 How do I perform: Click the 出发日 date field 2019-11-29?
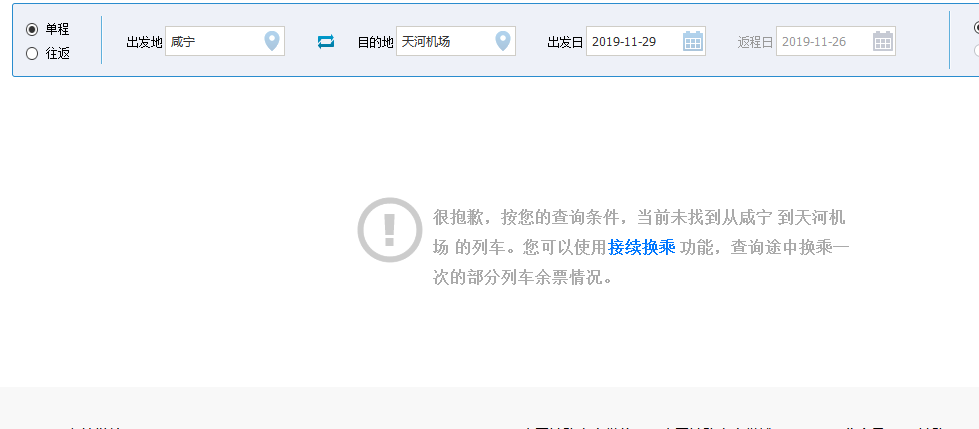[x=646, y=41]
